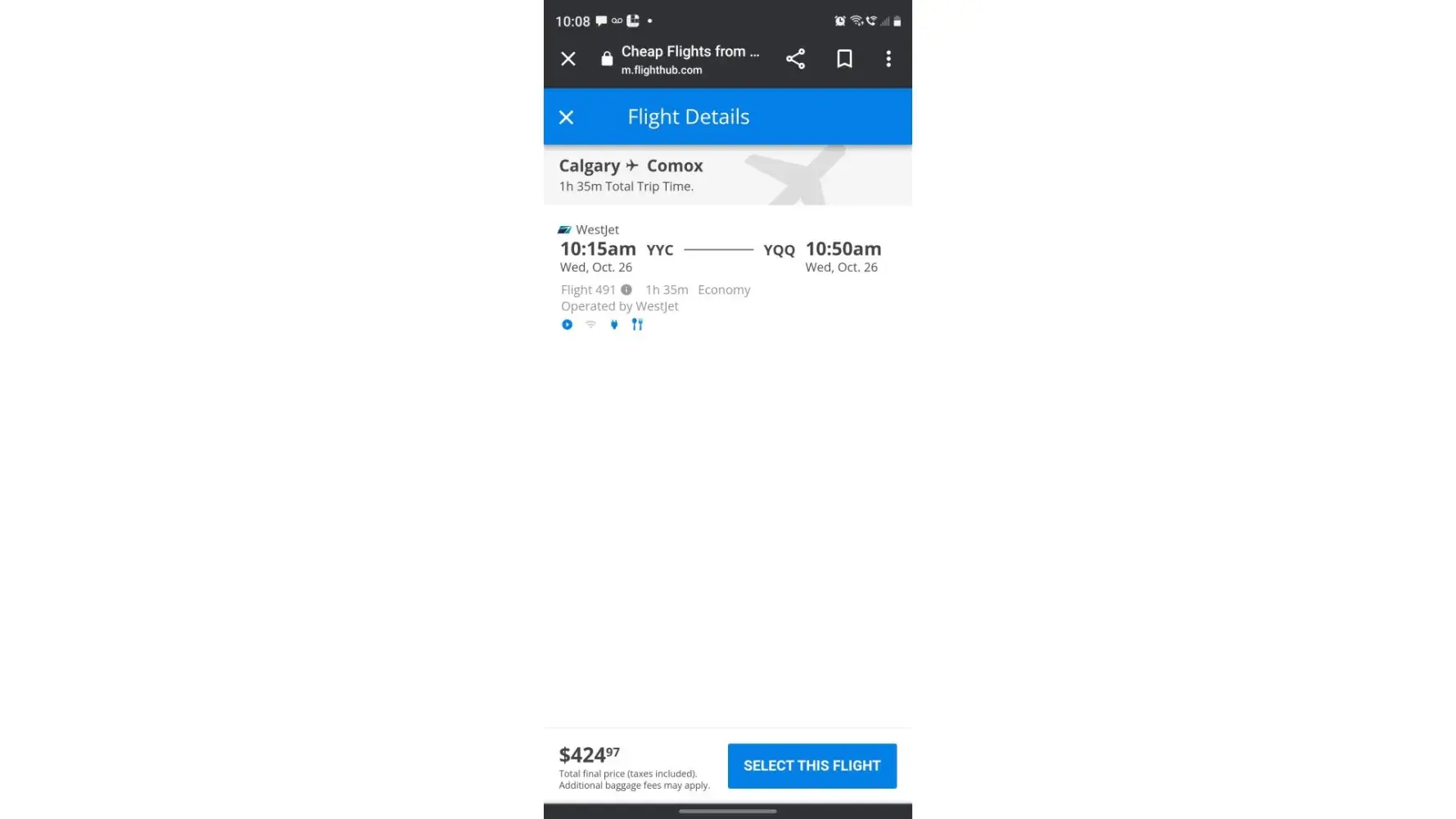Open the browser three-dot overflow menu
The image size is (1456, 819).
889,59
